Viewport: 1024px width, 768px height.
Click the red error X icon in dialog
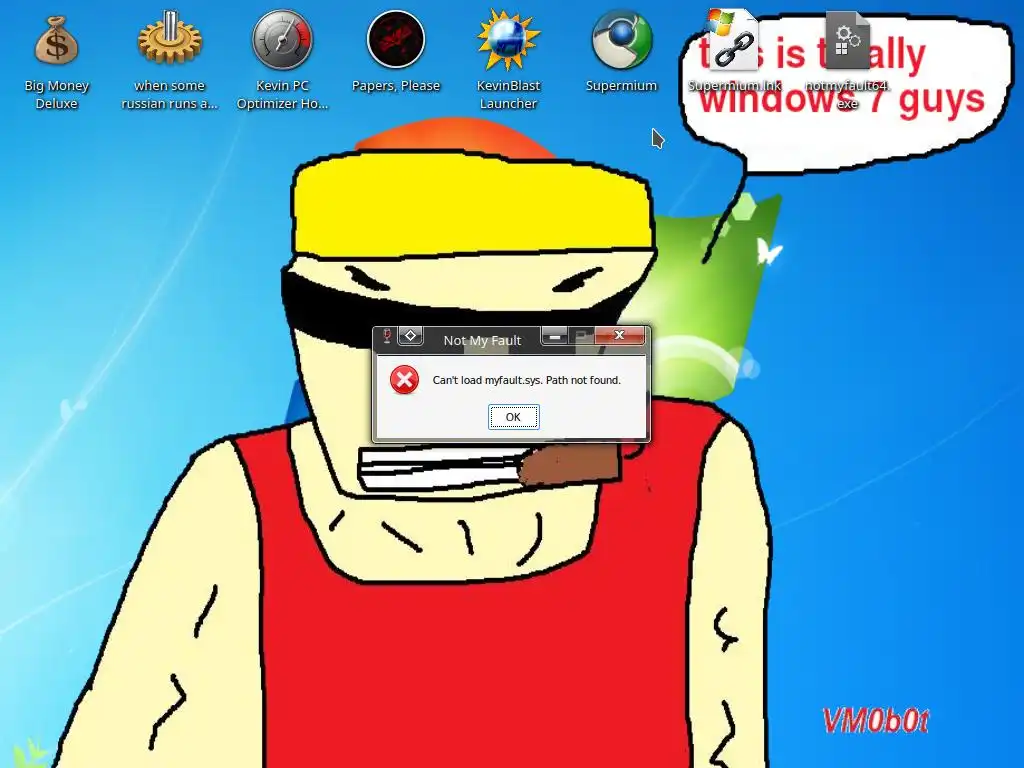tap(404, 379)
